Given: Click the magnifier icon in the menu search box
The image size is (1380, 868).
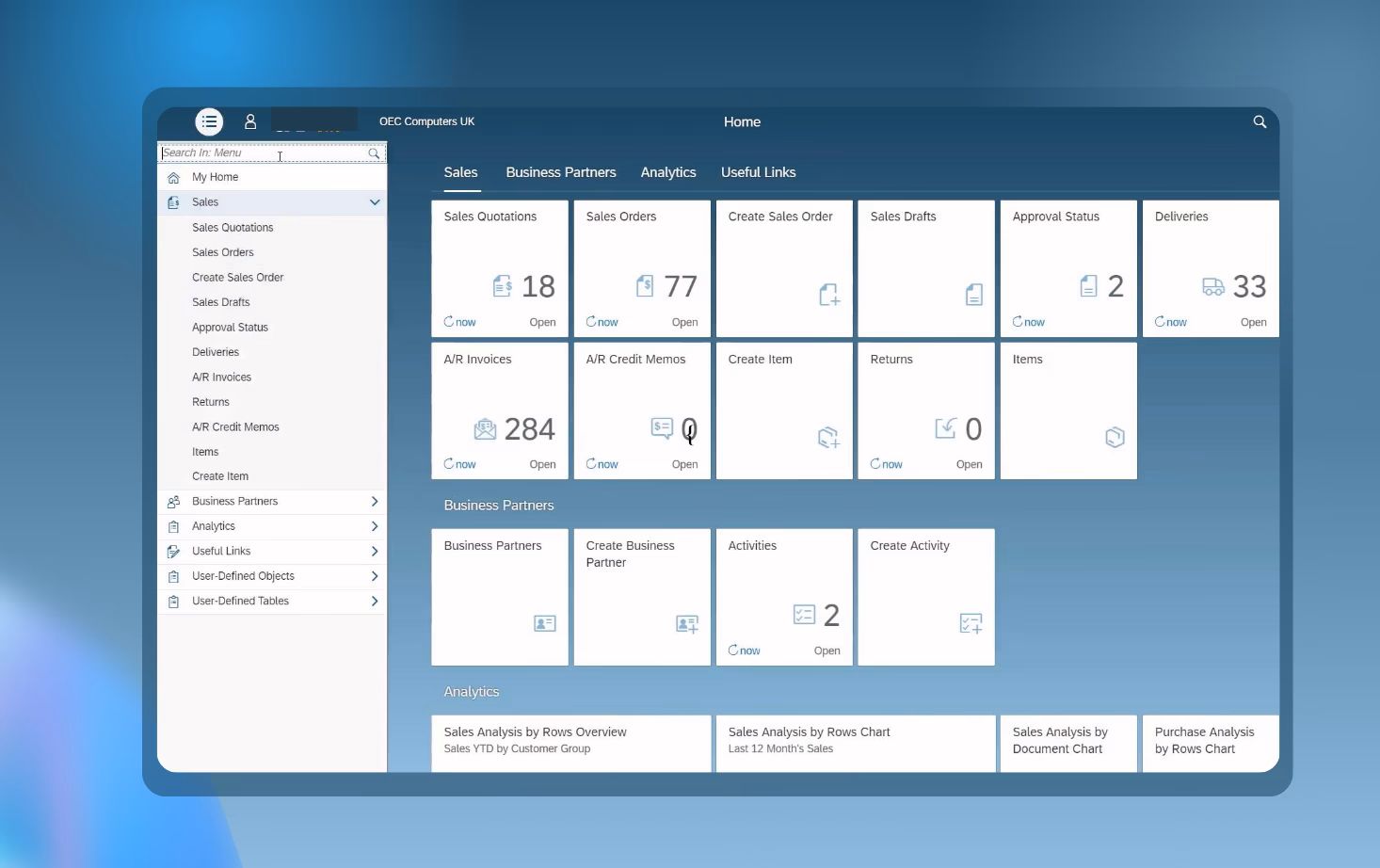Looking at the screenshot, I should coord(374,153).
